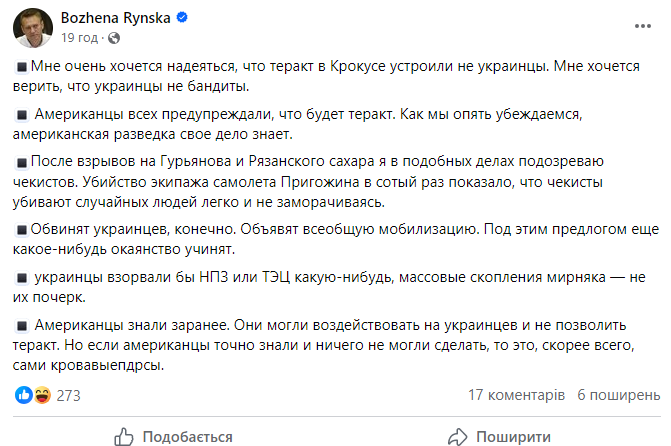Open the "17 коментарів" comments link
This screenshot has width=671, height=446.
515,396
